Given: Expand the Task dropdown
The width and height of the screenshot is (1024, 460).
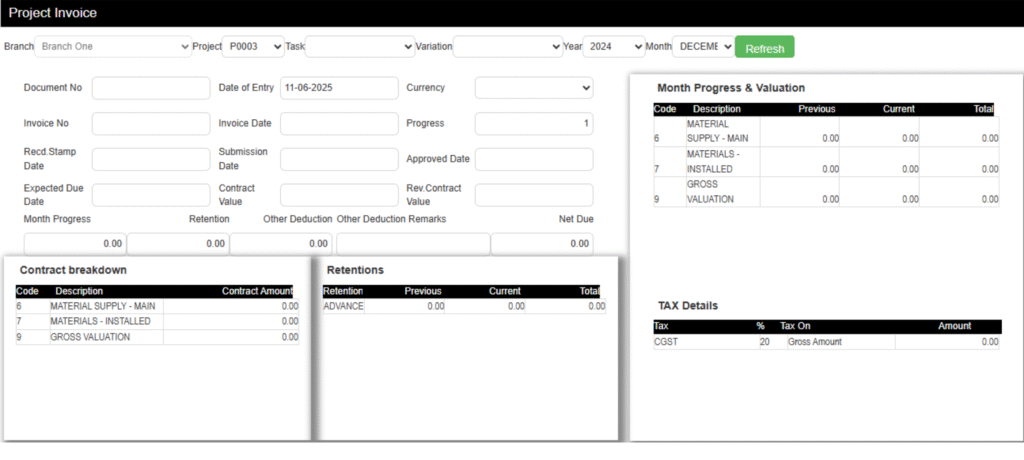Looking at the screenshot, I should 359,46.
